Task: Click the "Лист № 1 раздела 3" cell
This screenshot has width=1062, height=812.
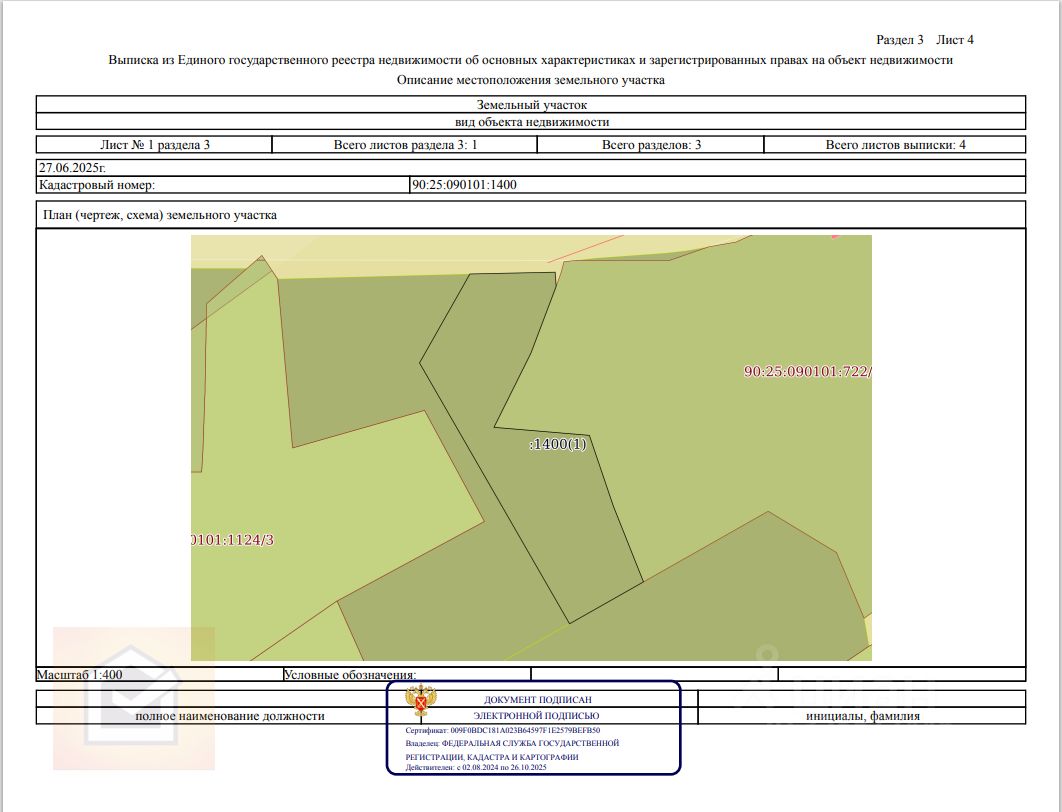Action: (155, 145)
